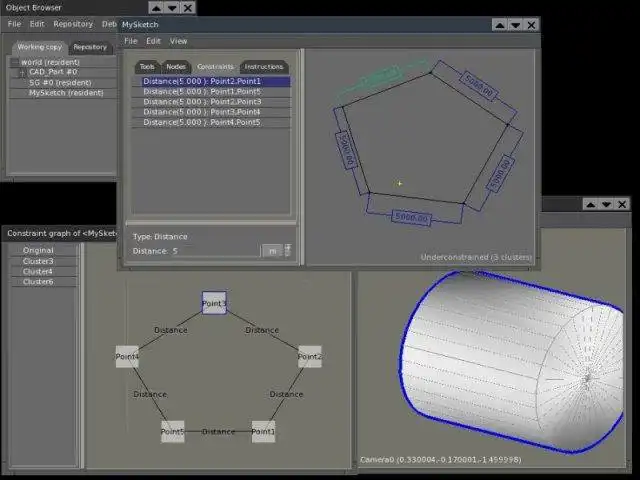Viewport: 640px width, 480px height.
Task: Click the yellow center marker in sketch
Action: [x=399, y=183]
